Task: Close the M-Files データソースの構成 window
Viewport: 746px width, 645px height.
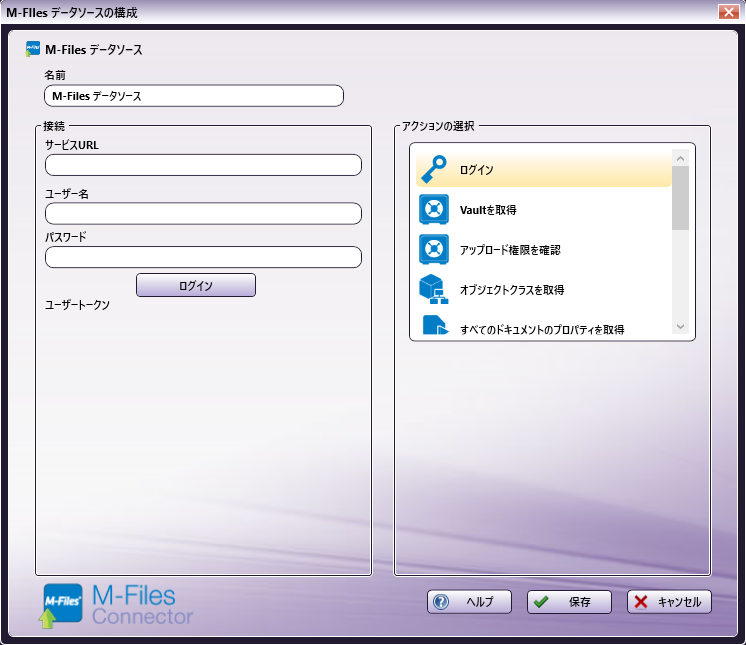Action: [728, 12]
